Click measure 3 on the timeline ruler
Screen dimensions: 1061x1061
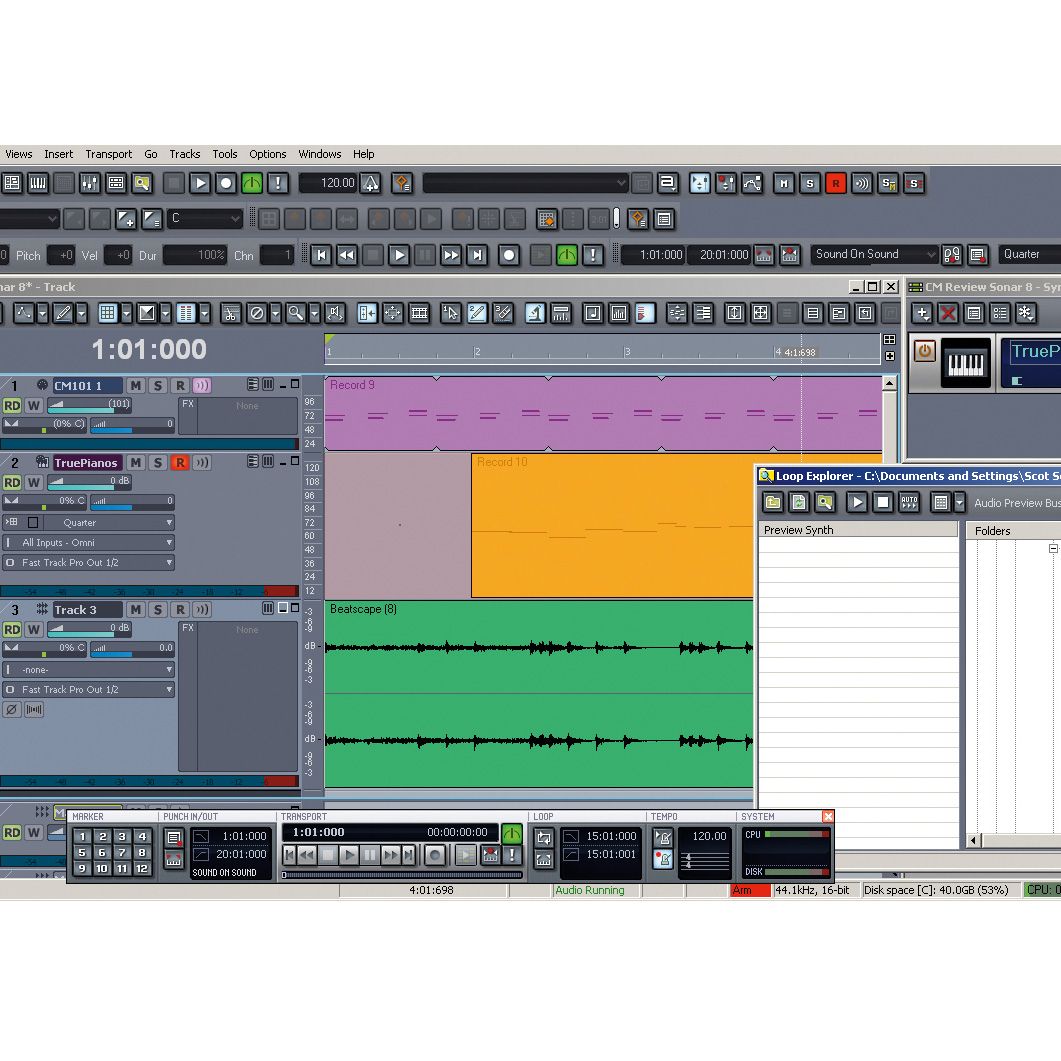(x=627, y=352)
